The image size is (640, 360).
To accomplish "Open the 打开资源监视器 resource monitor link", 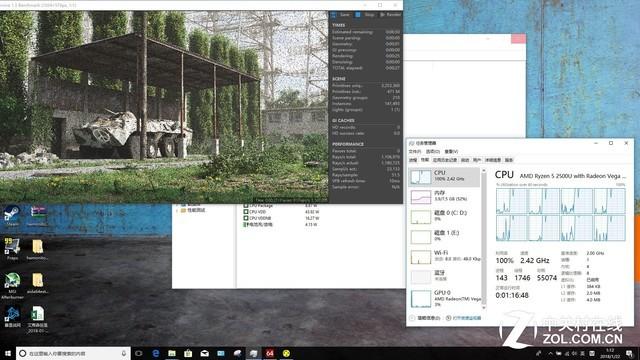I will (464, 318).
